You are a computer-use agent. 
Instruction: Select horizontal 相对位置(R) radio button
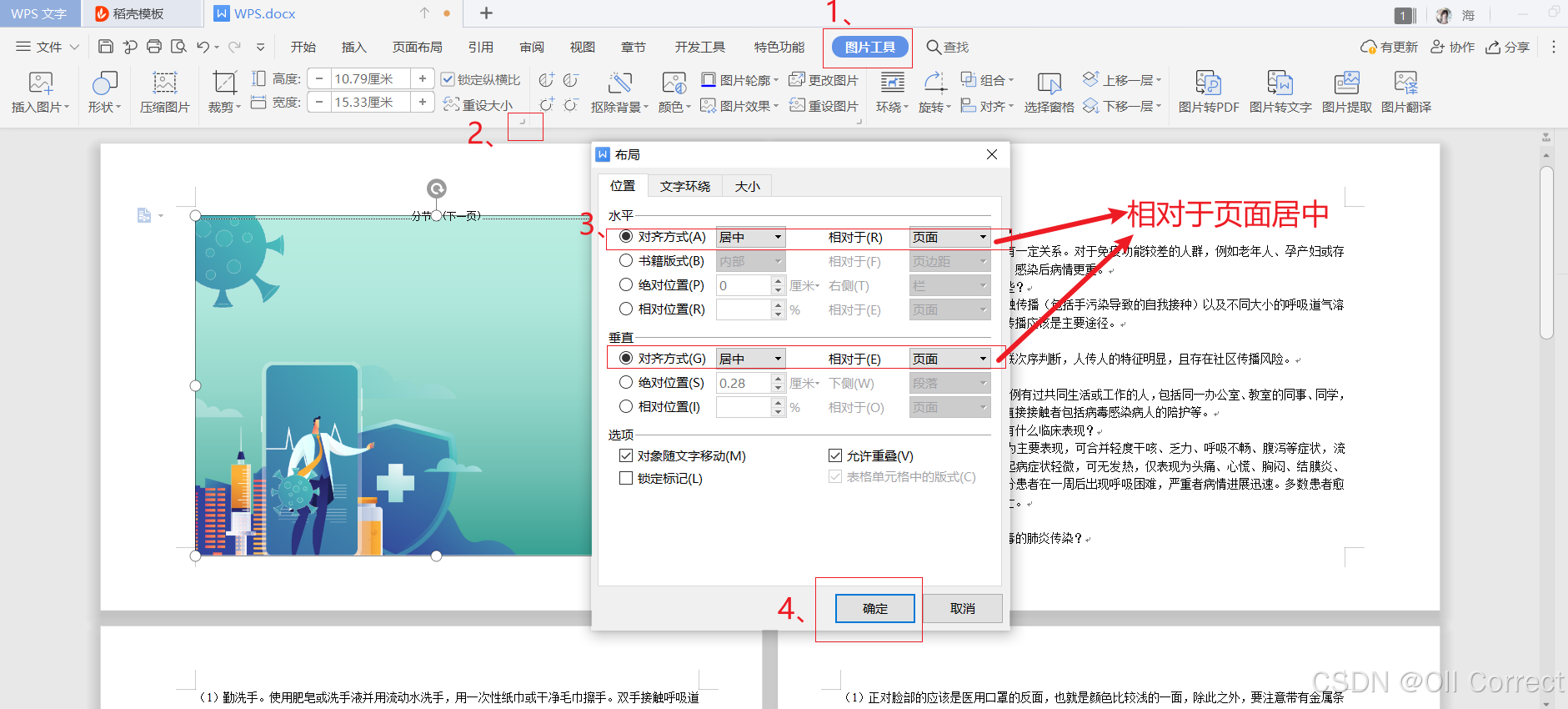pos(626,309)
